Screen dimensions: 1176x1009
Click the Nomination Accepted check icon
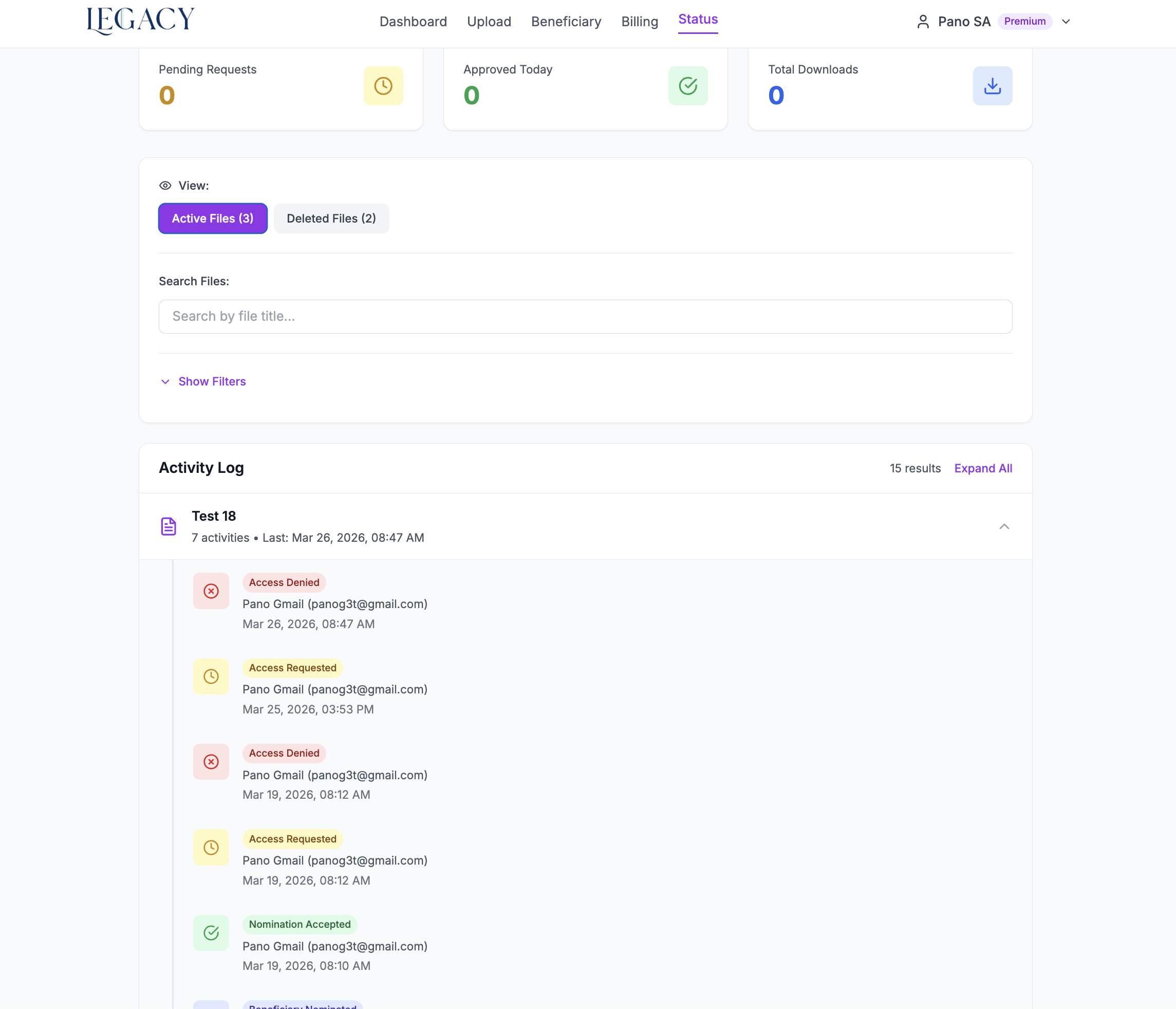click(x=211, y=932)
